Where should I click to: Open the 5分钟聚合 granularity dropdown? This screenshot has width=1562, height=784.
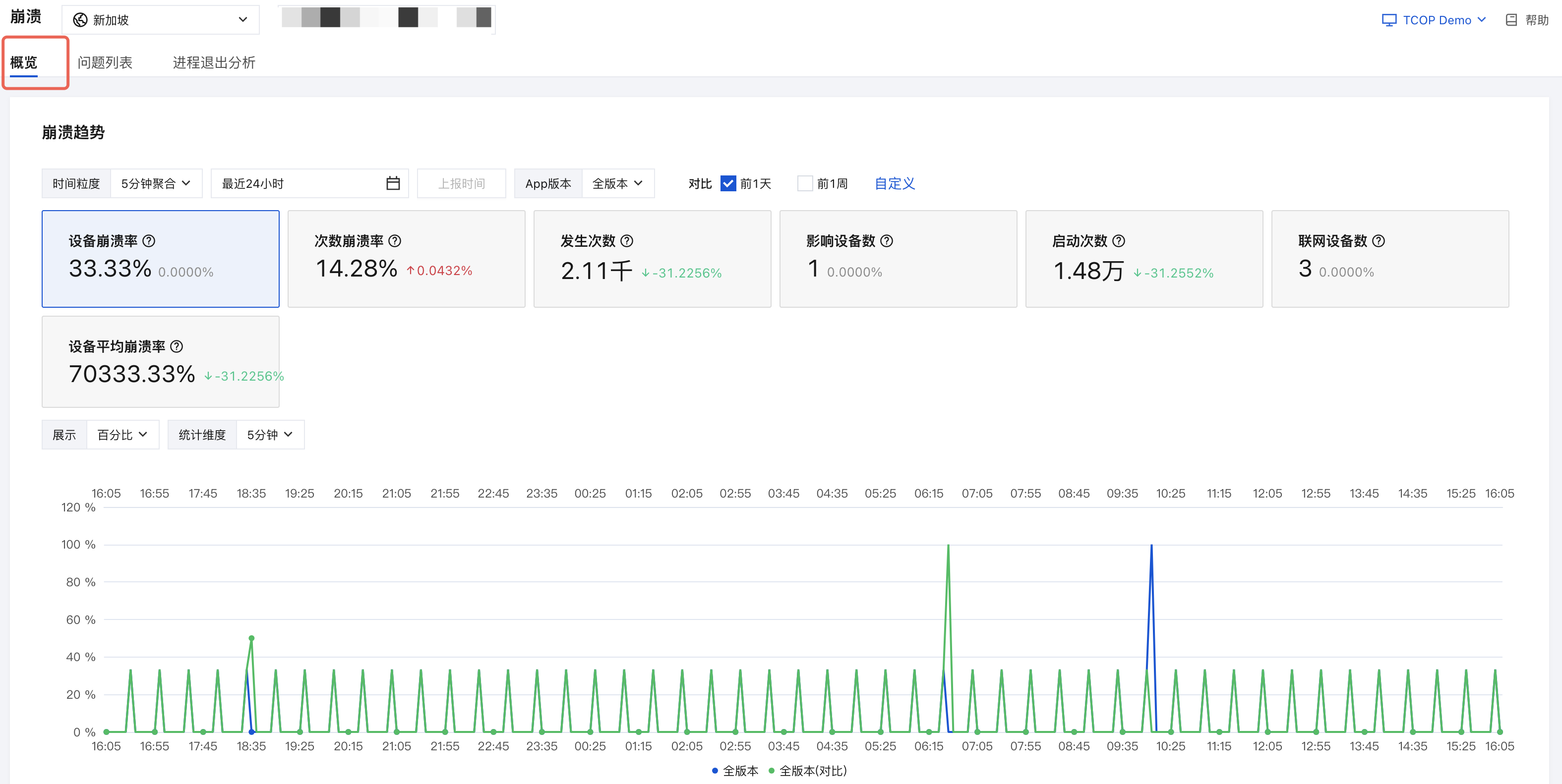156,183
